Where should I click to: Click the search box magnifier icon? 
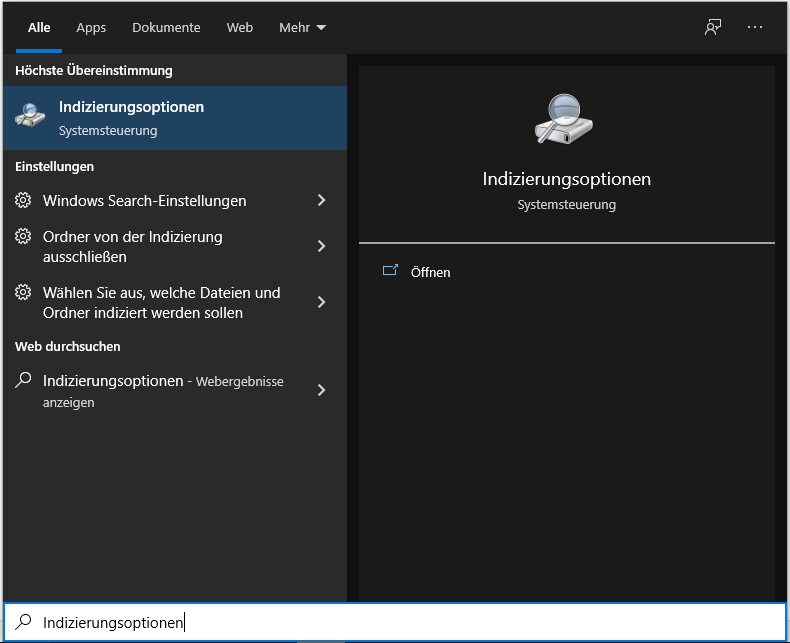(x=23, y=622)
